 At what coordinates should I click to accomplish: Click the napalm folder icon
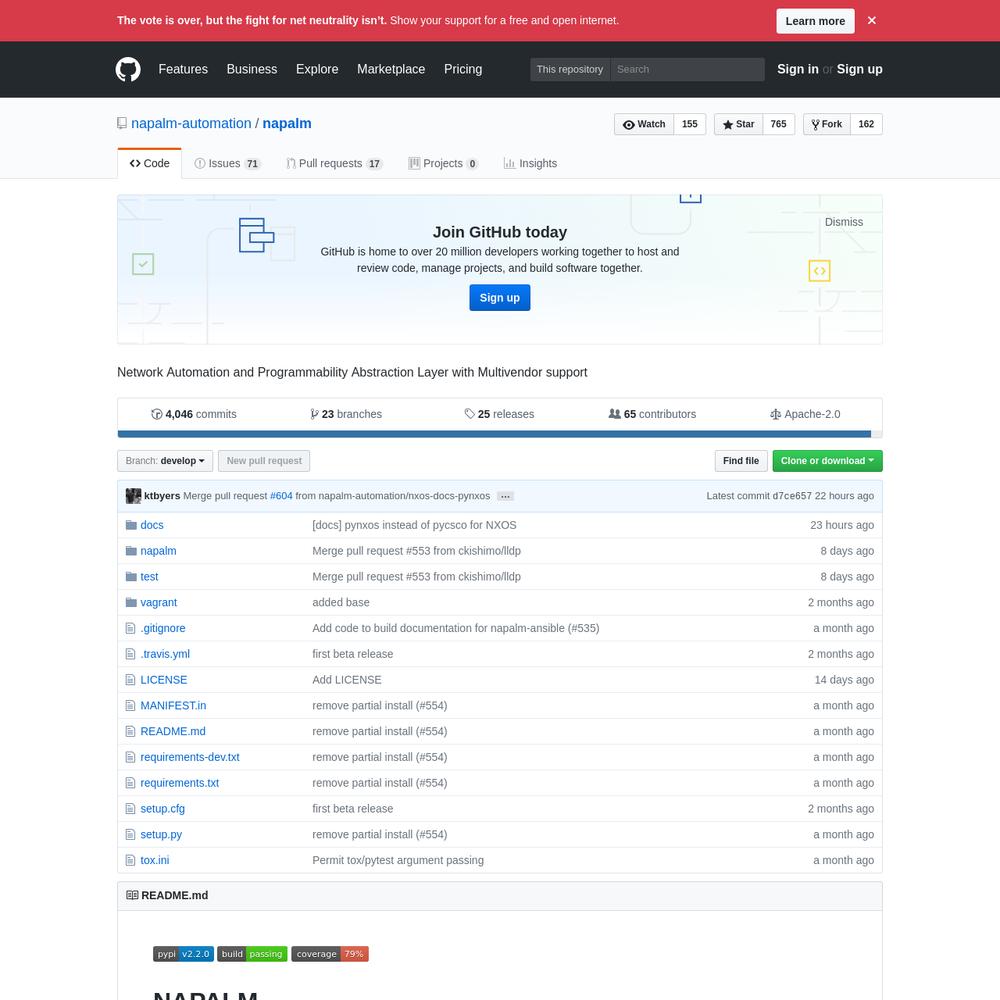coord(131,551)
